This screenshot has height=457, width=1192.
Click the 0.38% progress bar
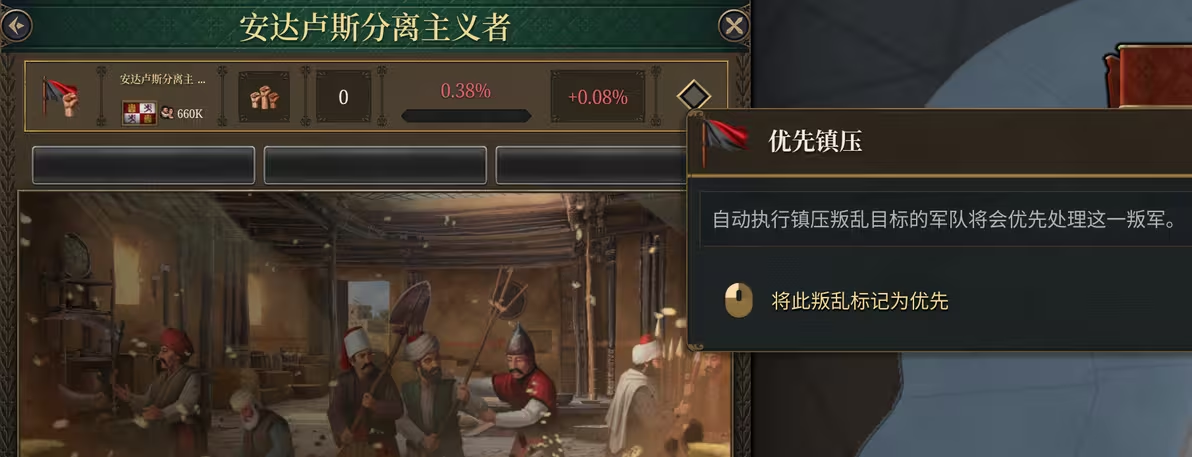[x=466, y=116]
